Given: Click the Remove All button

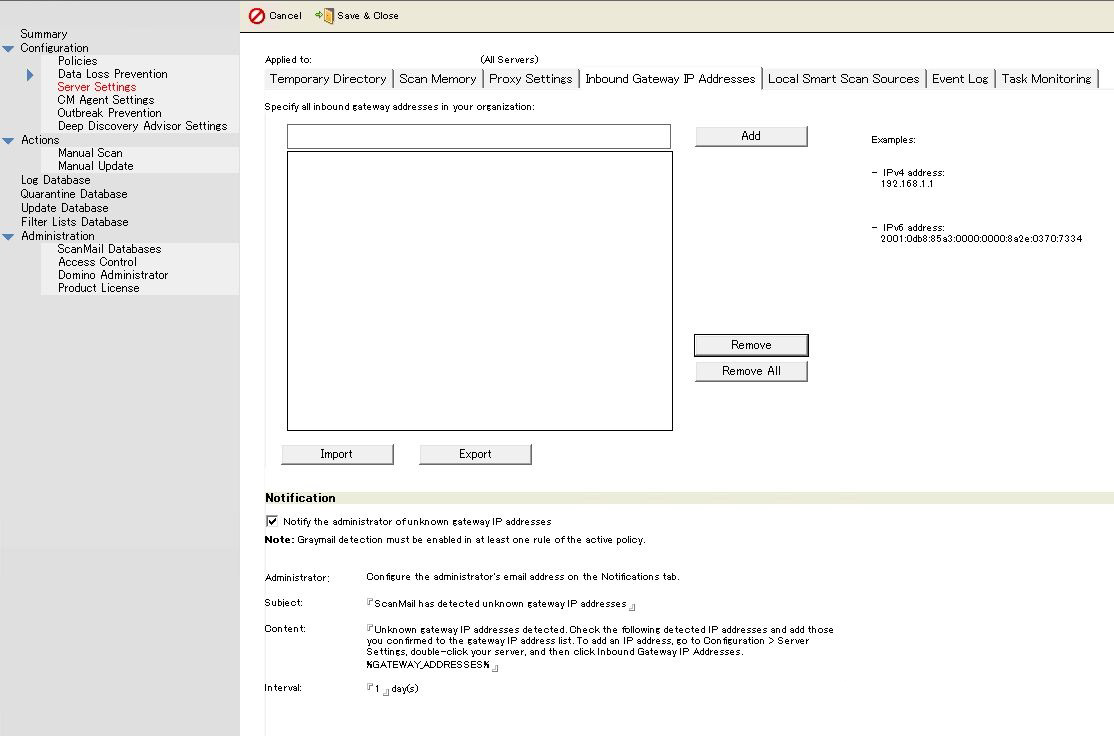Looking at the screenshot, I should tap(751, 371).
